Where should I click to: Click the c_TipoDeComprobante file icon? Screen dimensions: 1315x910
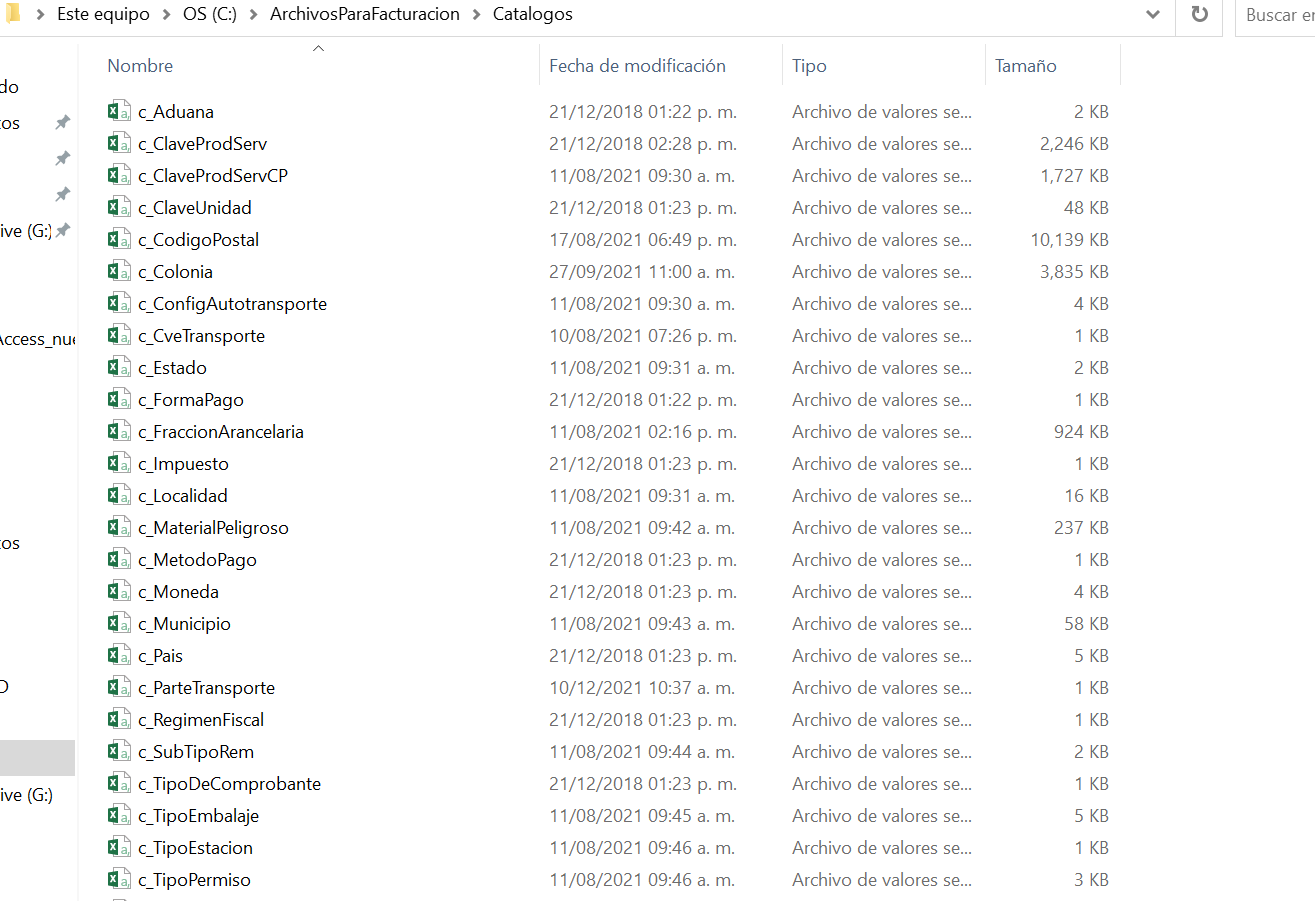pos(119,783)
